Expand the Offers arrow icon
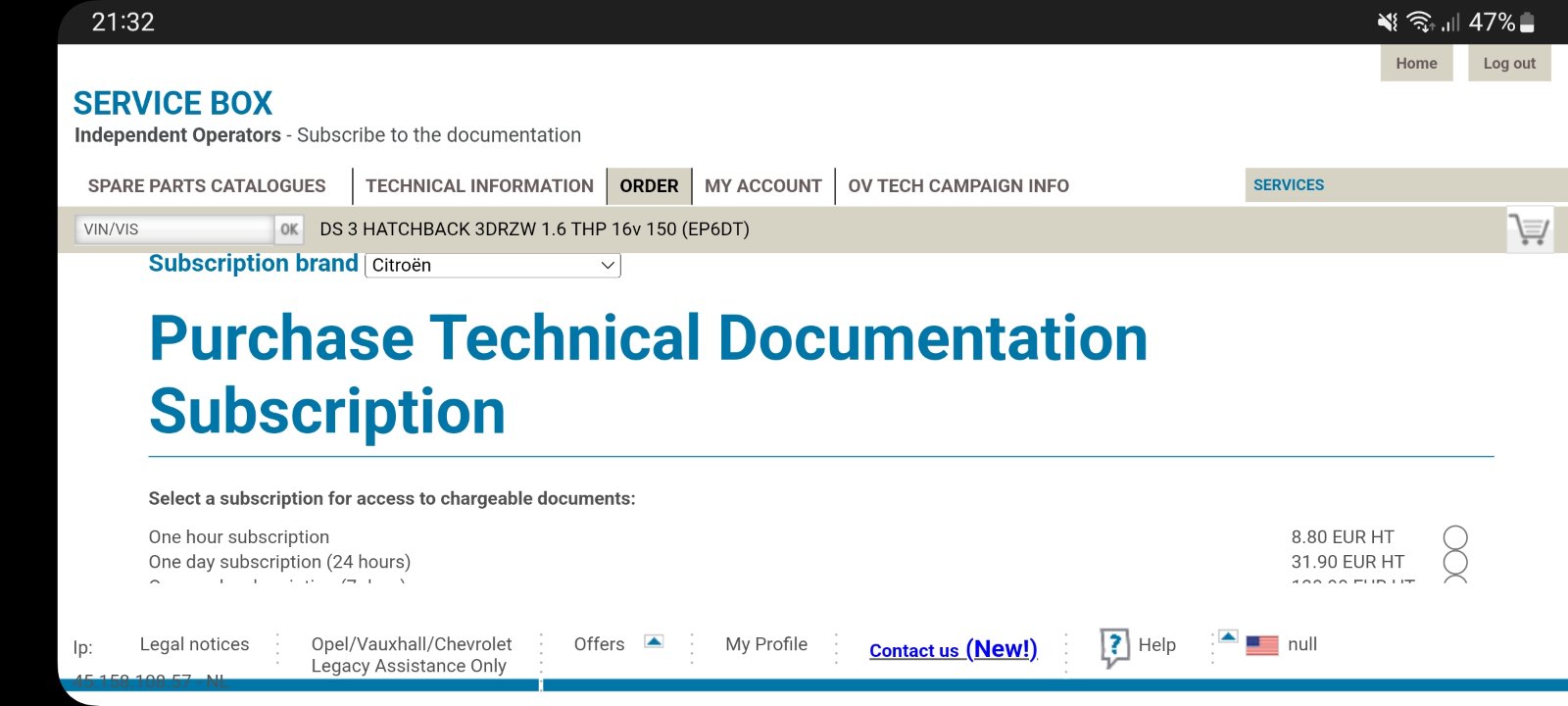The image size is (1568, 706). [x=654, y=641]
